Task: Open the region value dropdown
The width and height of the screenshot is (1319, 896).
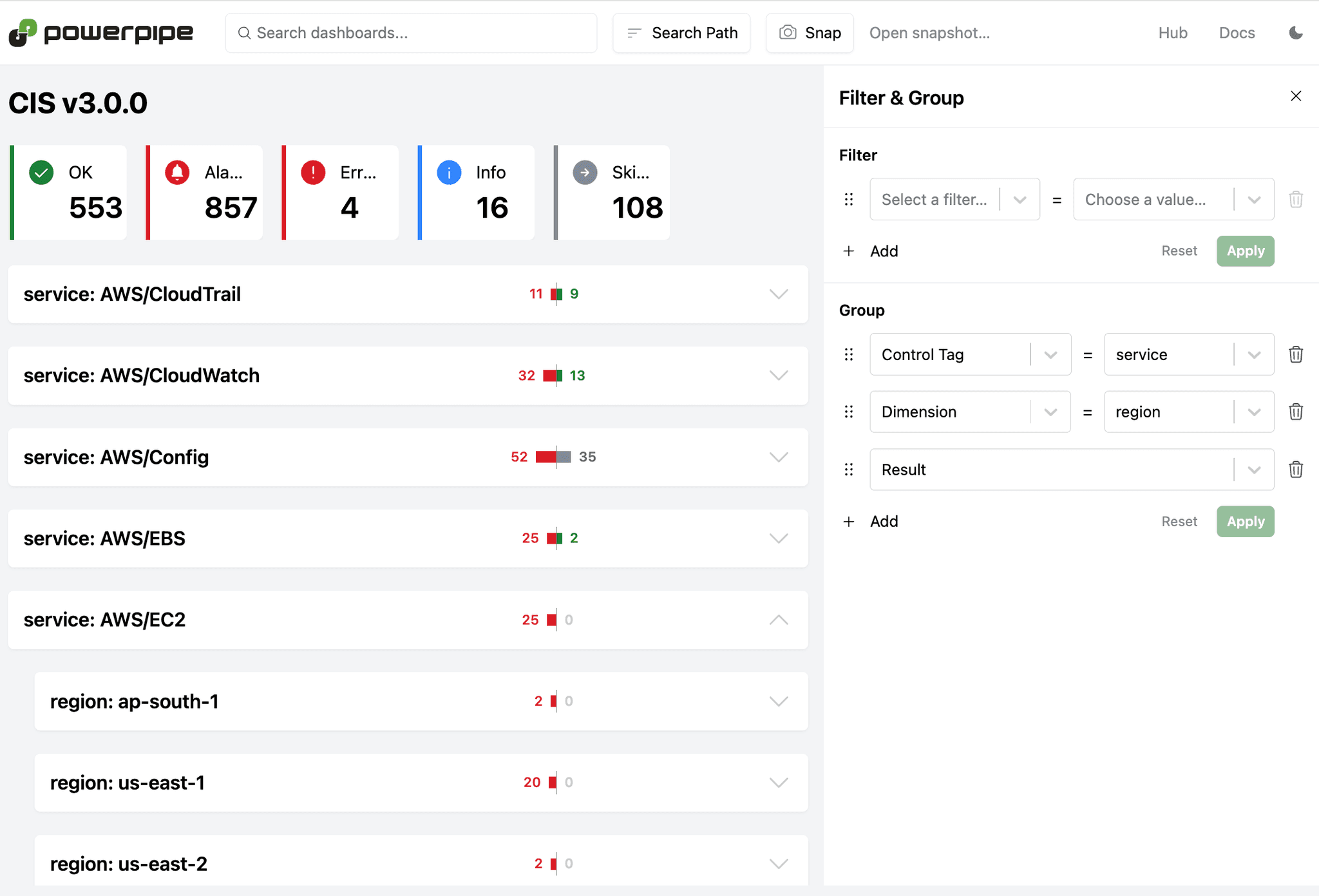Action: coord(1189,412)
